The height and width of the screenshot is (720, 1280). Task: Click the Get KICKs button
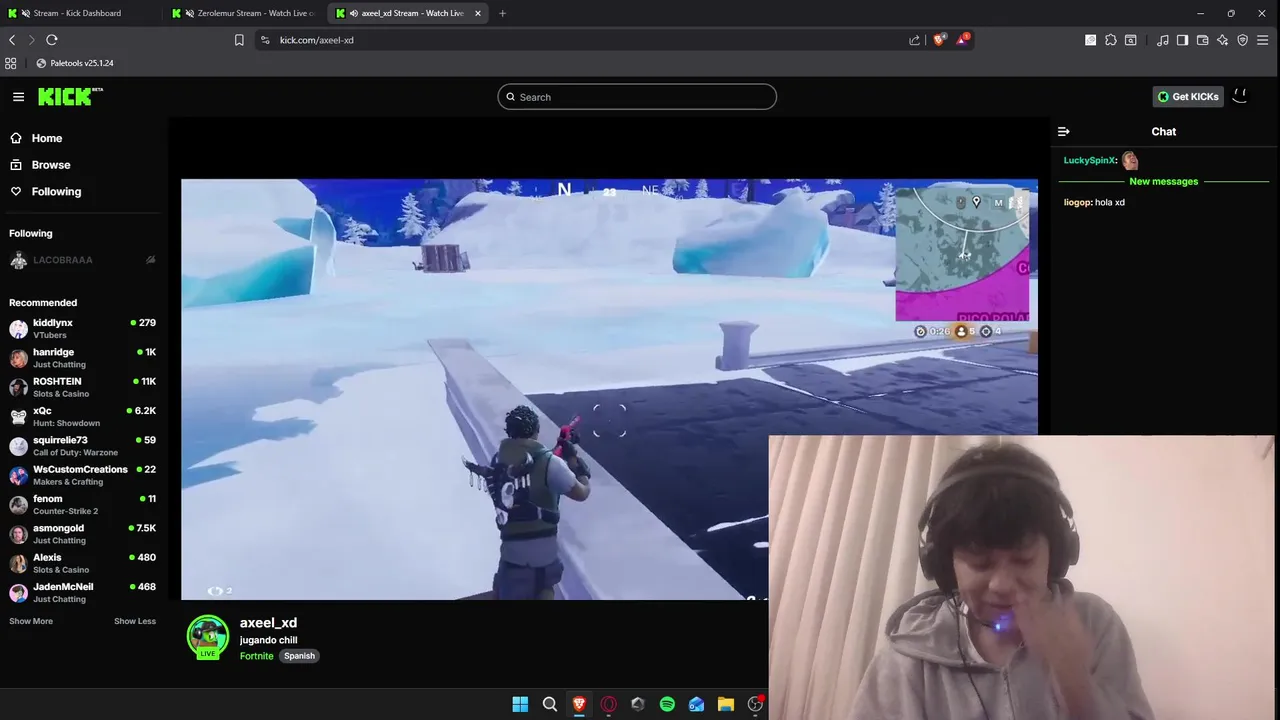pos(1188,97)
